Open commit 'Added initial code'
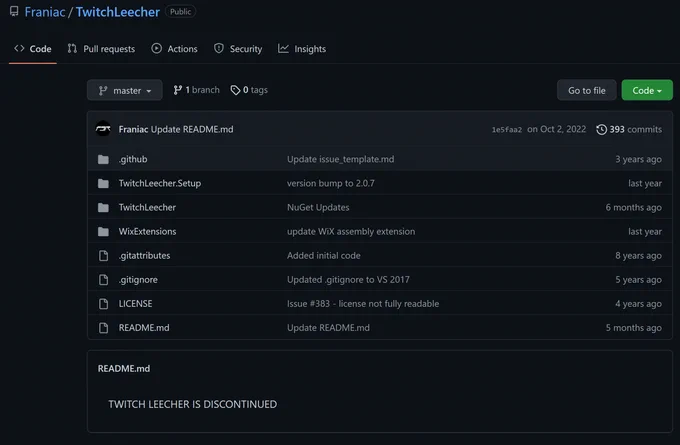This screenshot has height=445, width=680. pyautogui.click(x=324, y=255)
